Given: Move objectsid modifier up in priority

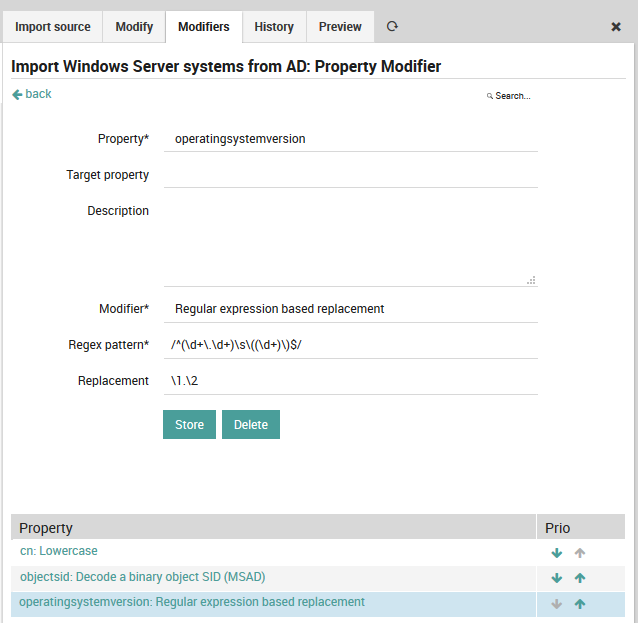Looking at the screenshot, I should tap(580, 577).
